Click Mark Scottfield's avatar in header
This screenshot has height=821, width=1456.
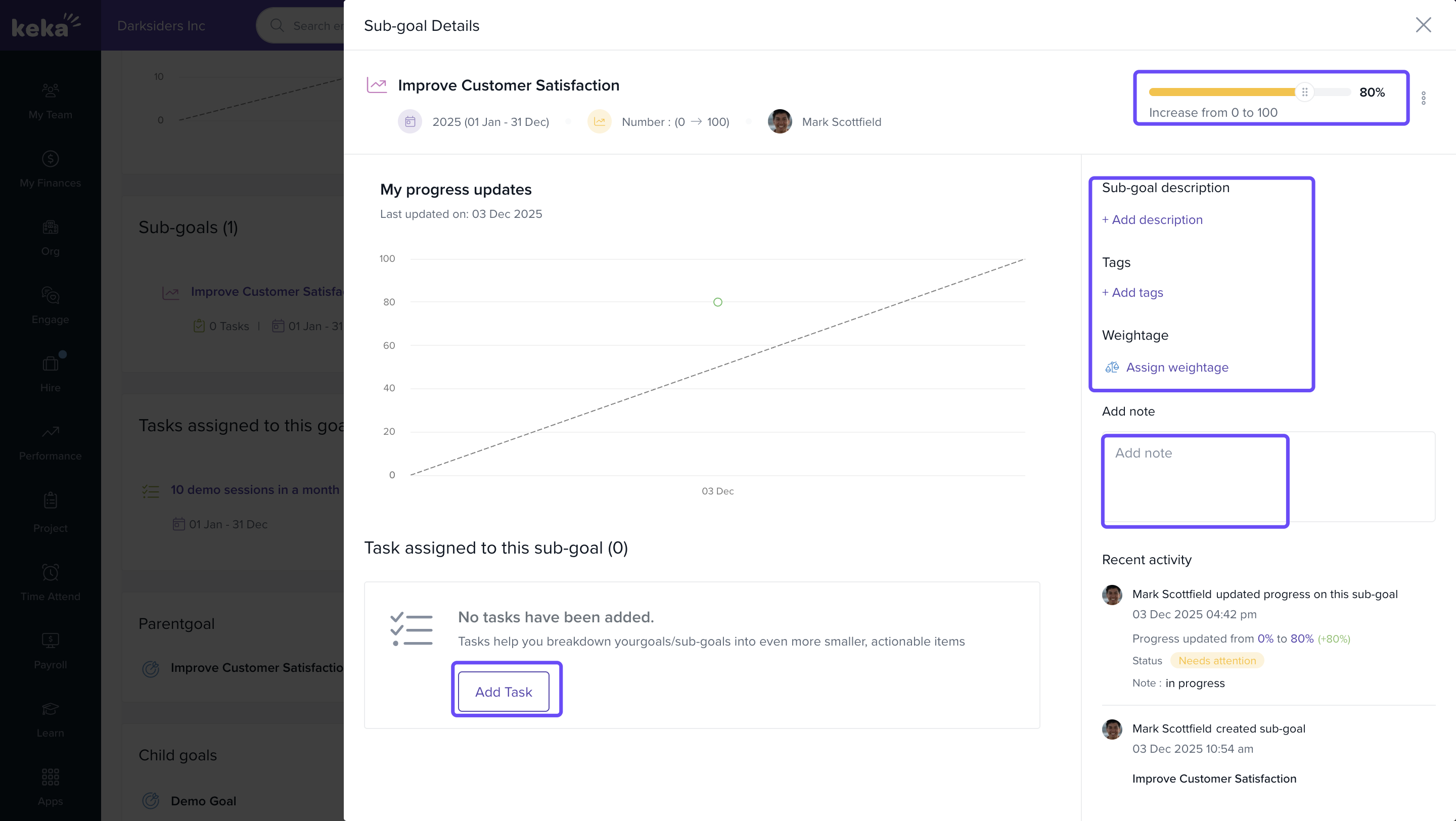780,121
